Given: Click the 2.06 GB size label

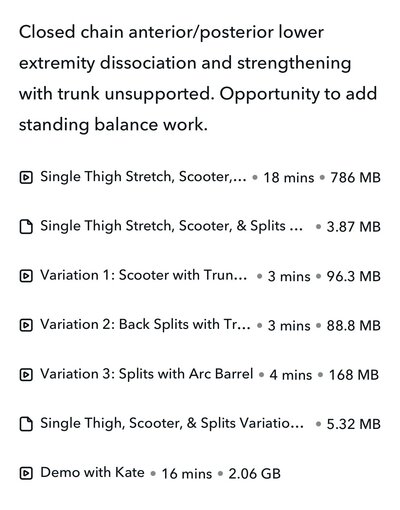Looking at the screenshot, I should 254,474.
